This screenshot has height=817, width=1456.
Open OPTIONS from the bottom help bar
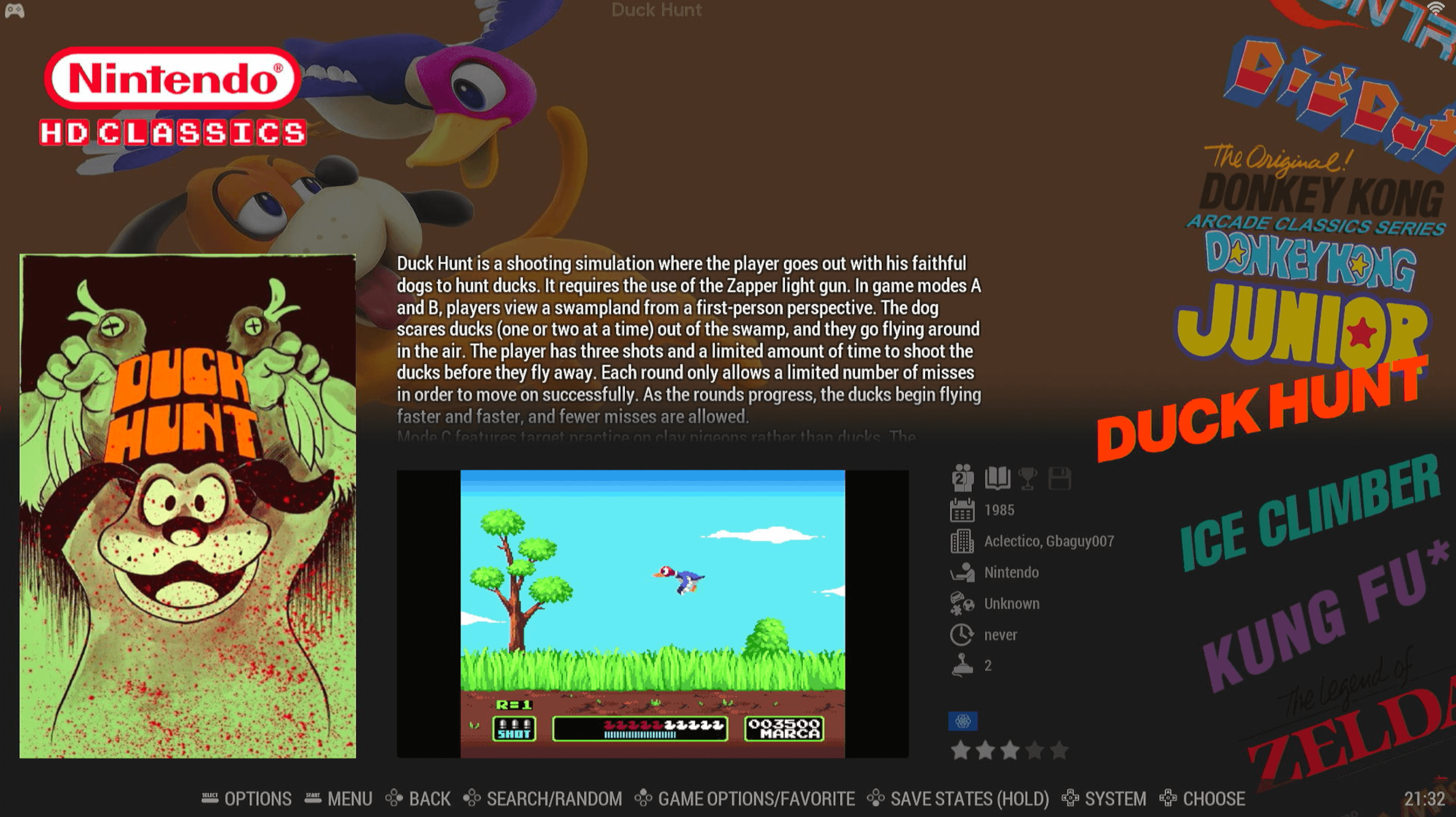coord(258,799)
